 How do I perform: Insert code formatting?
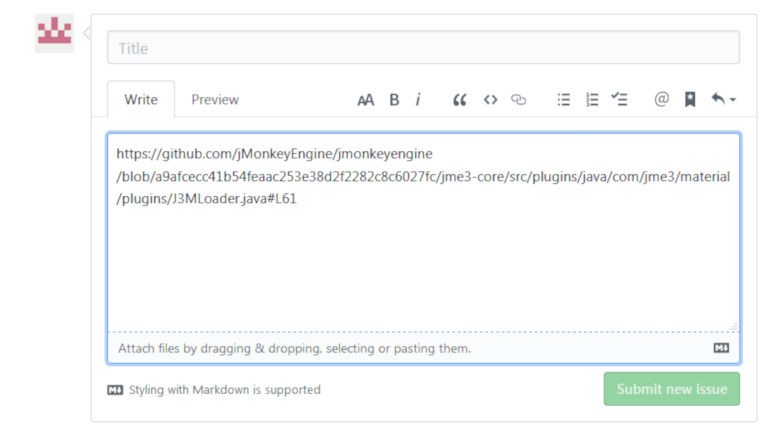click(x=490, y=100)
